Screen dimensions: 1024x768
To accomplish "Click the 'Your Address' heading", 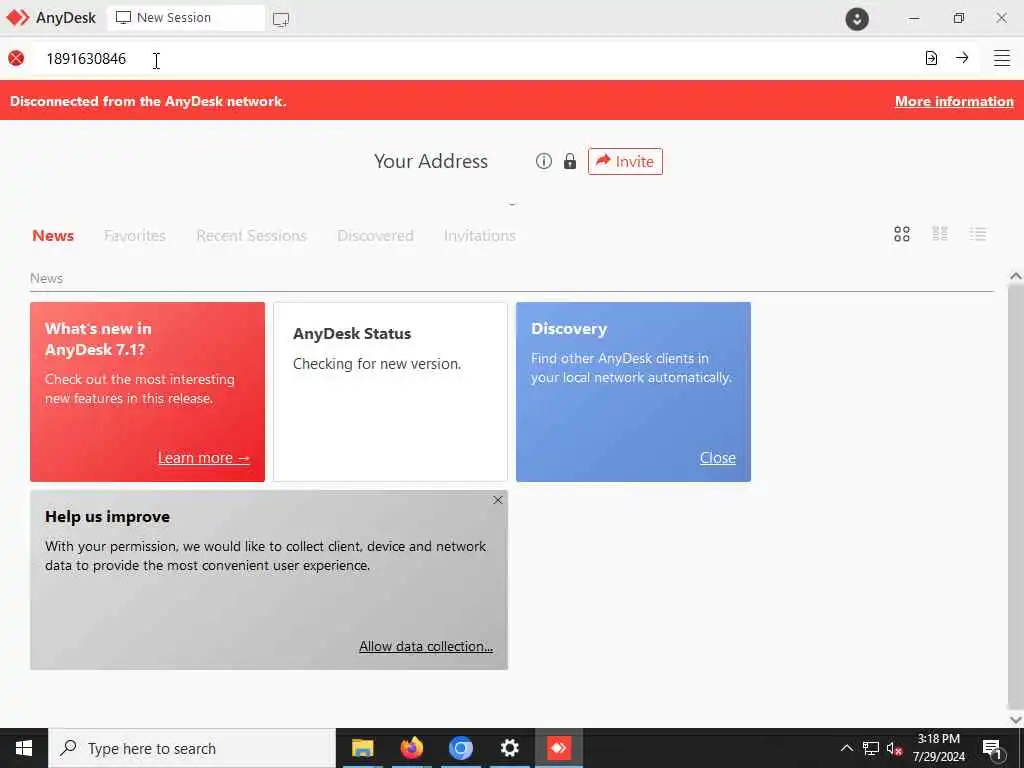I will click(x=431, y=161).
